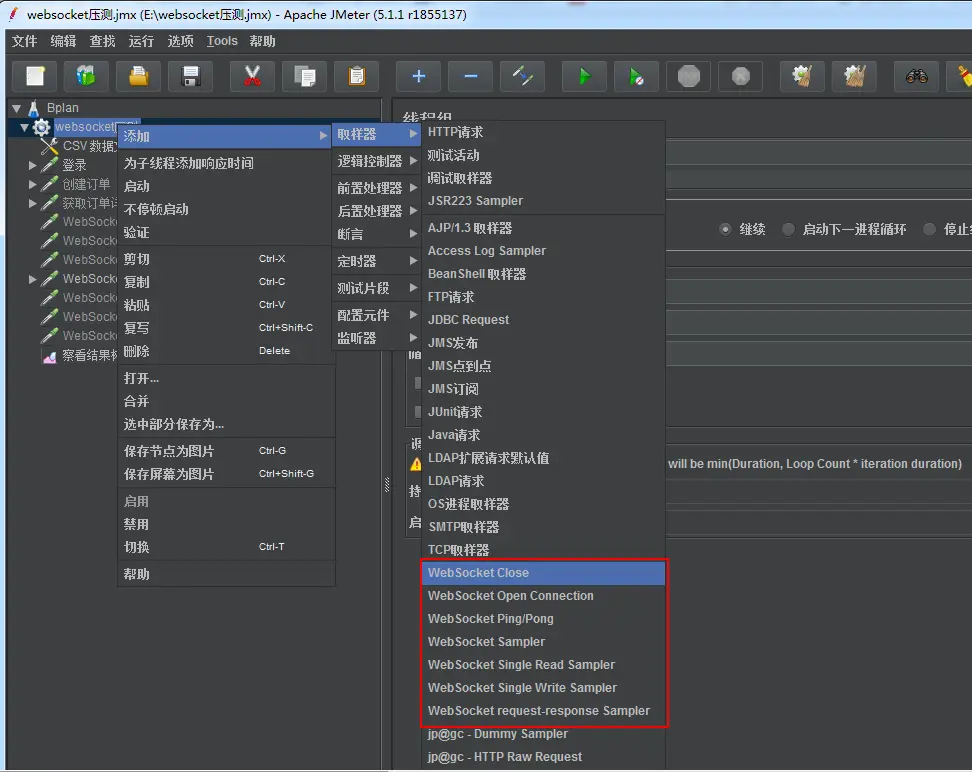Choose 添加 in the context menu
This screenshot has width=972, height=772.
coord(224,136)
